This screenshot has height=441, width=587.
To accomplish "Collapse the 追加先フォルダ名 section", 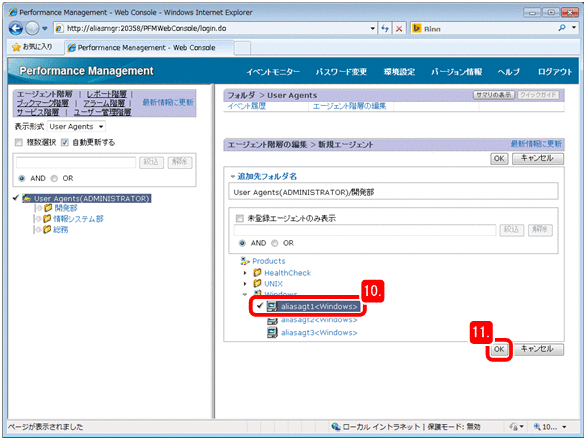I will click(233, 176).
